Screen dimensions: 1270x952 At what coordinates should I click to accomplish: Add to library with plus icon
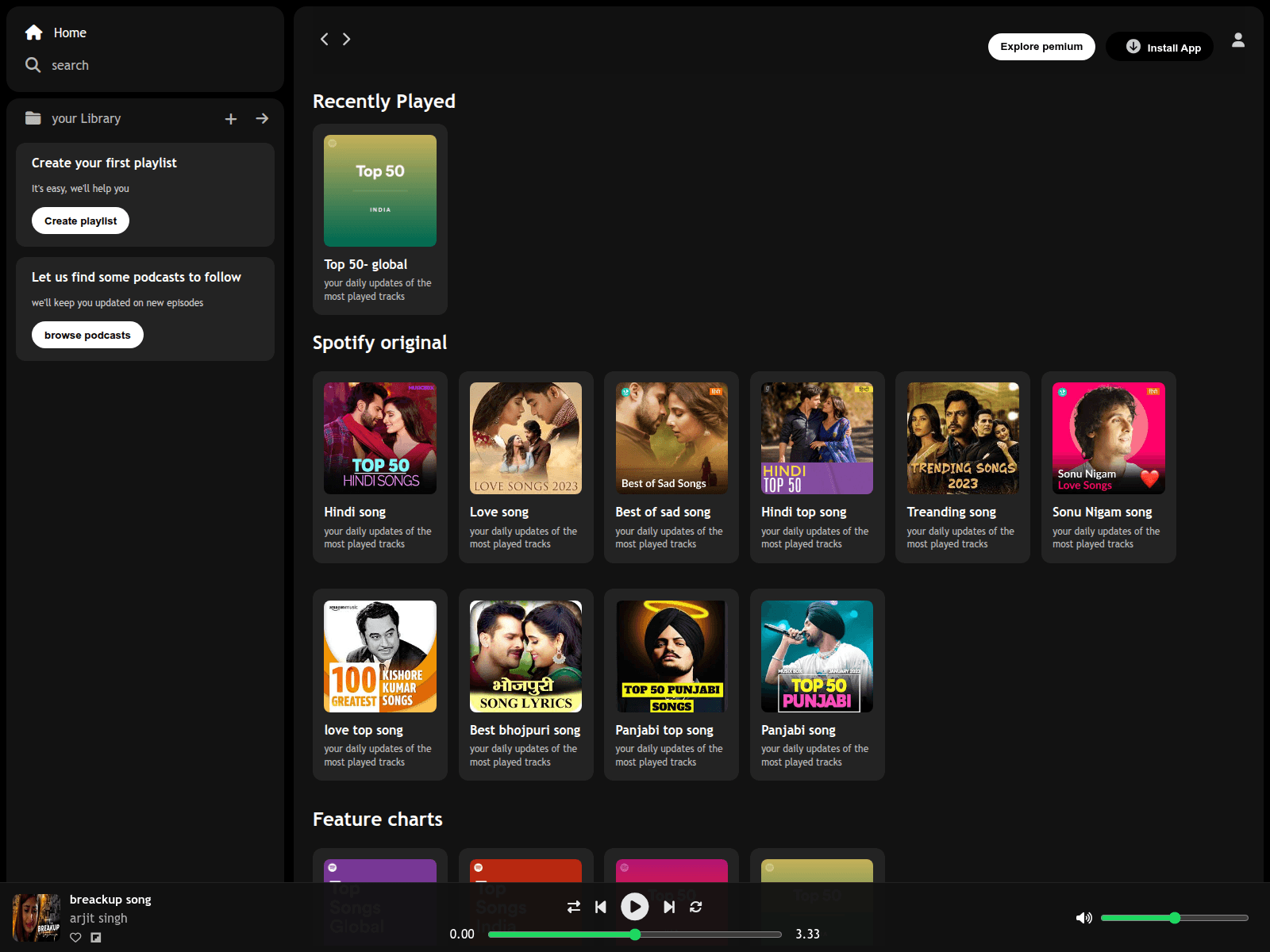tap(231, 119)
